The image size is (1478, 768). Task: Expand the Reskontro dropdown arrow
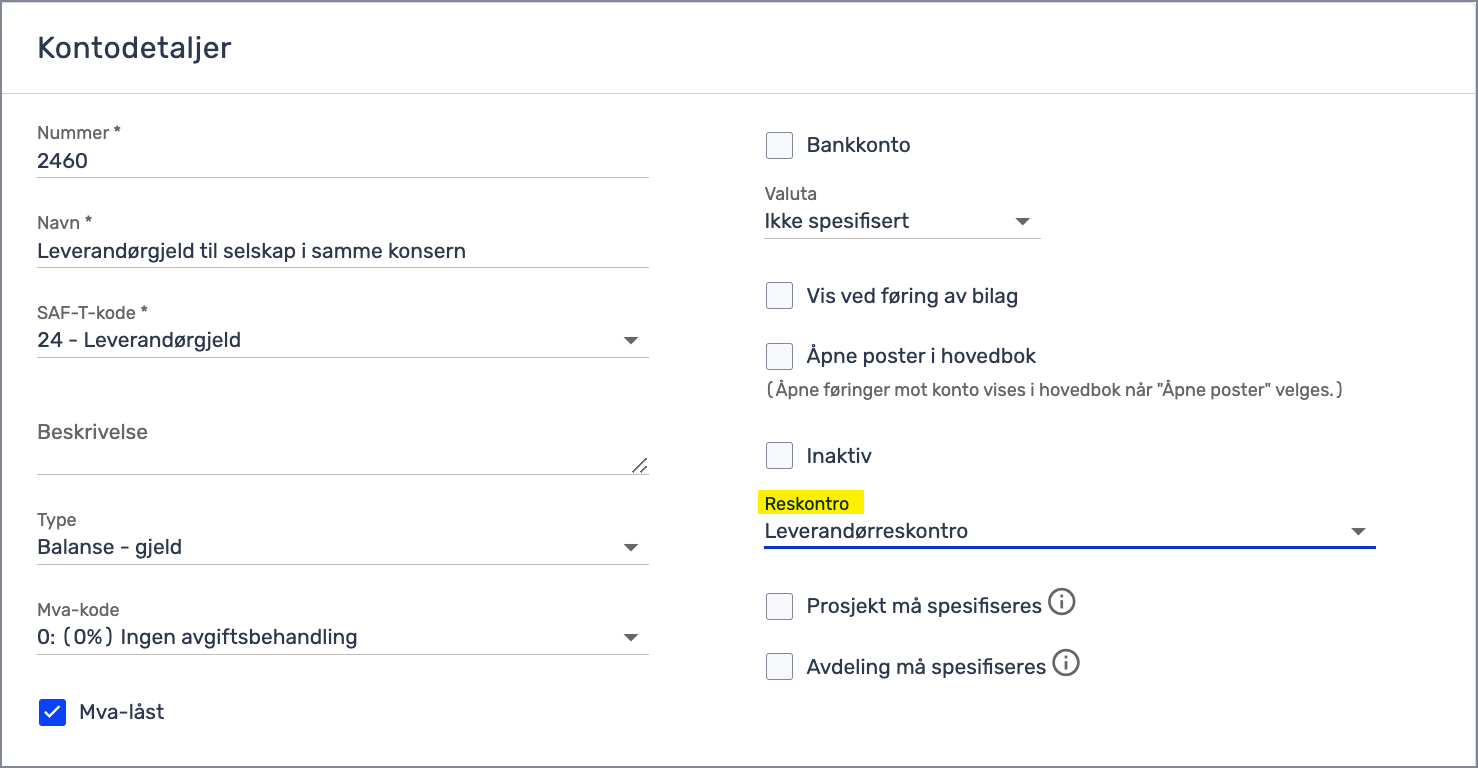click(x=1358, y=532)
